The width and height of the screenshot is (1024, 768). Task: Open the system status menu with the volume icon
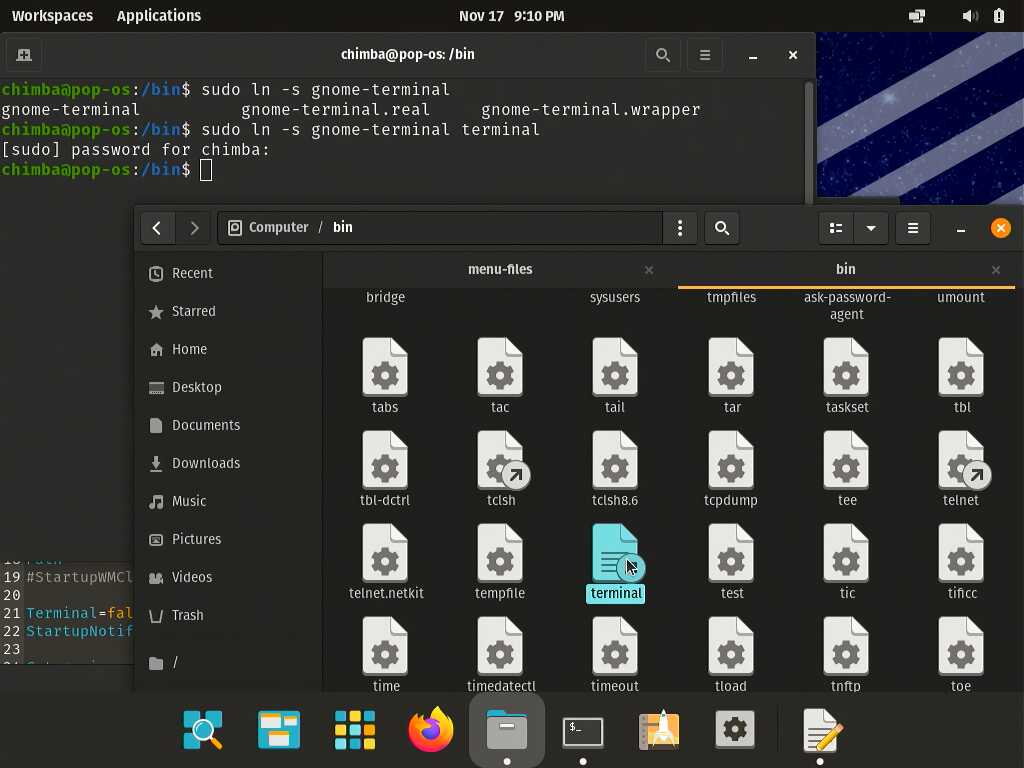pyautogui.click(x=969, y=16)
